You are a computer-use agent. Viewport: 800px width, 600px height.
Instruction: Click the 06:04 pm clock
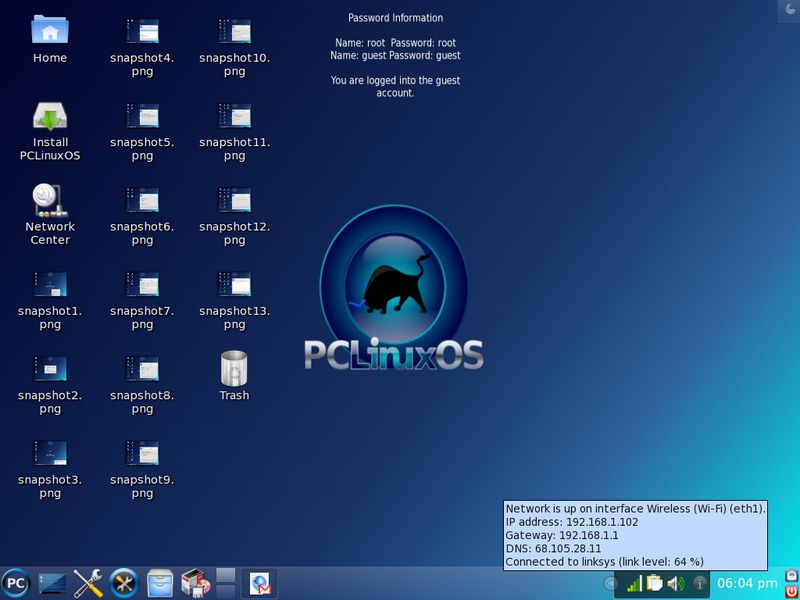click(747, 583)
